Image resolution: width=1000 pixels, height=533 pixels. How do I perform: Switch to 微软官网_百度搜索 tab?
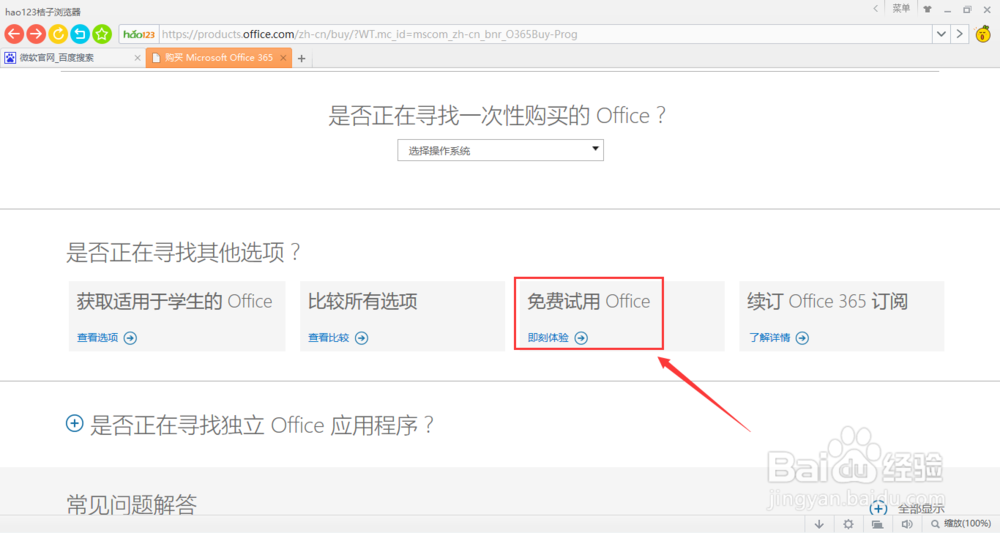(73, 58)
